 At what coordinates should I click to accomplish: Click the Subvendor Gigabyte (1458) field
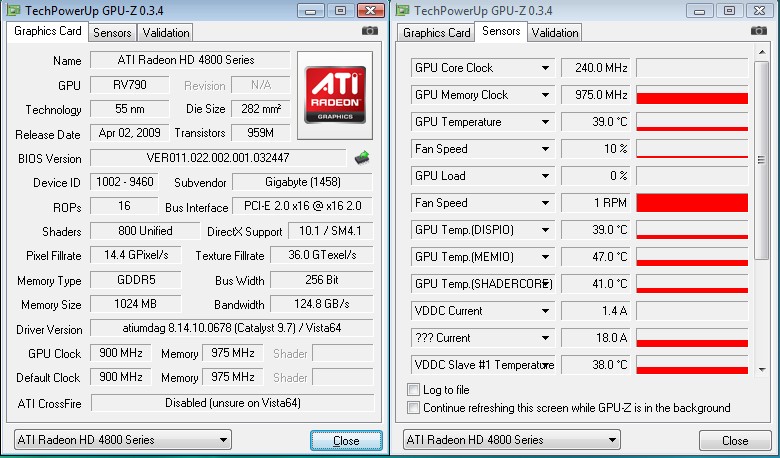click(x=302, y=182)
